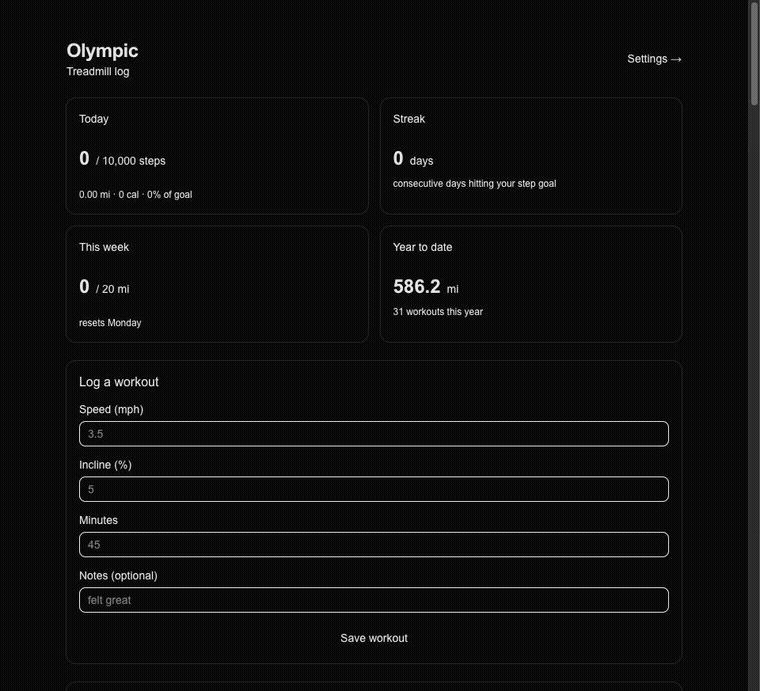Click the "/ 20 mi" weekly goal text
Screen dimensions: 760x691
pyautogui.click(x=112, y=289)
